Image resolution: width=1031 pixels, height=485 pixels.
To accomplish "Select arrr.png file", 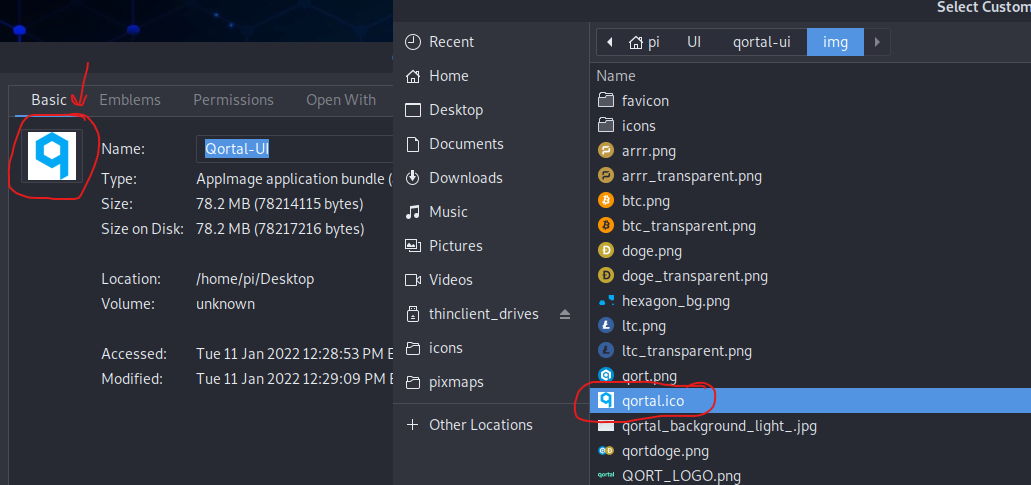I will 810,151.
